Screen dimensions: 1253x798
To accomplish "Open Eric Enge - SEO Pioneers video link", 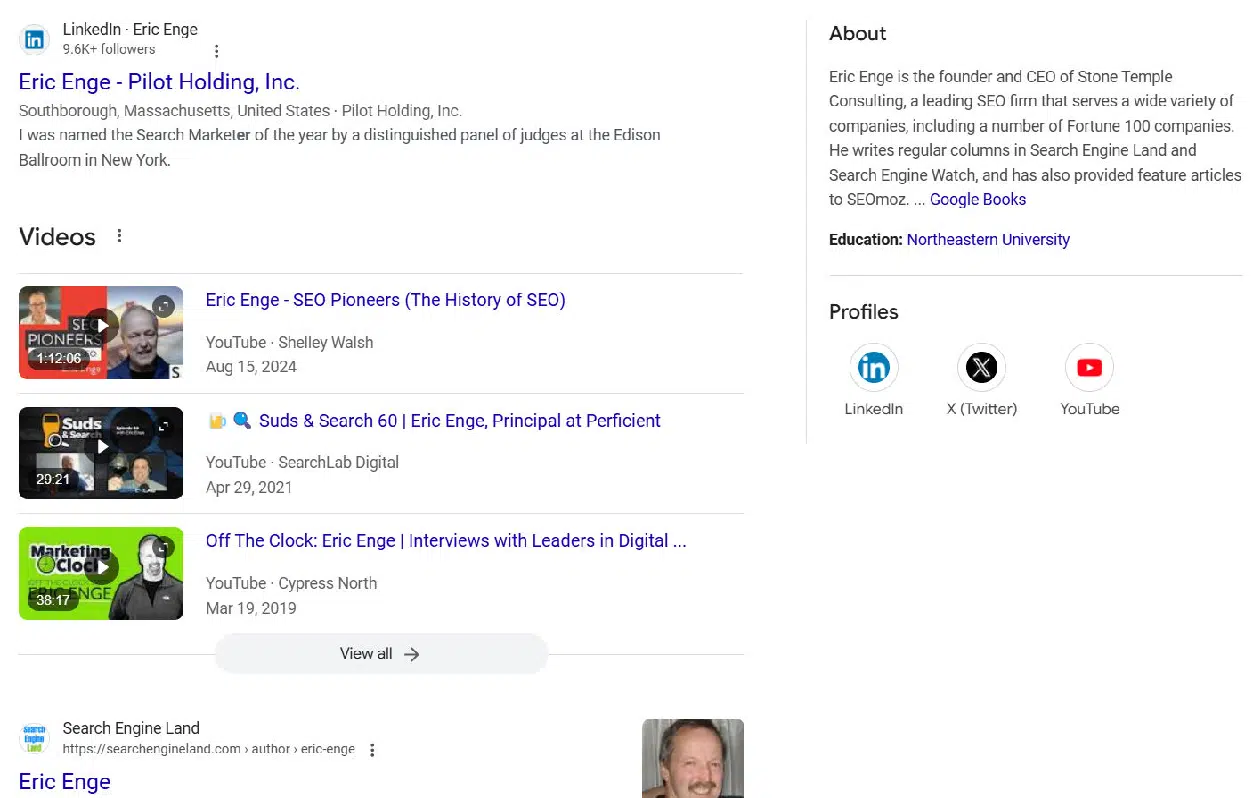I will [386, 300].
